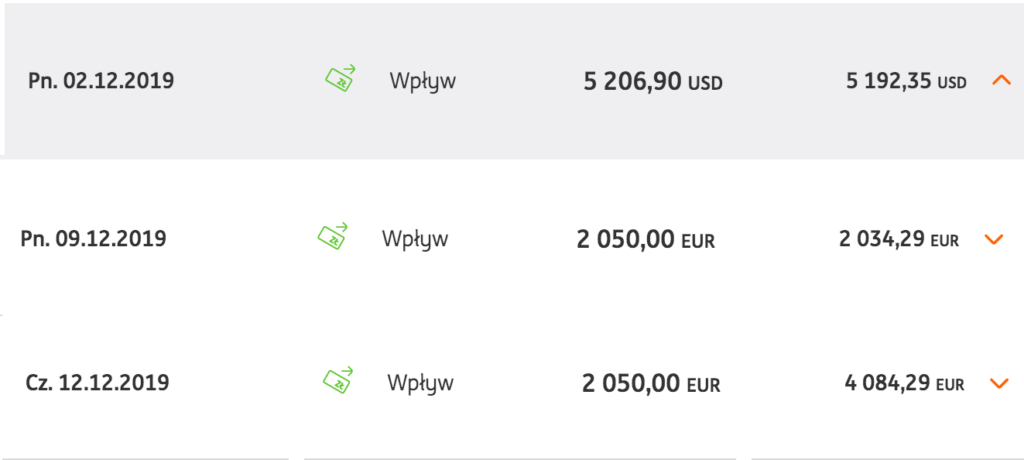Expand the 12.12.2019 transaction details
This screenshot has width=1024, height=460.
tap(998, 383)
